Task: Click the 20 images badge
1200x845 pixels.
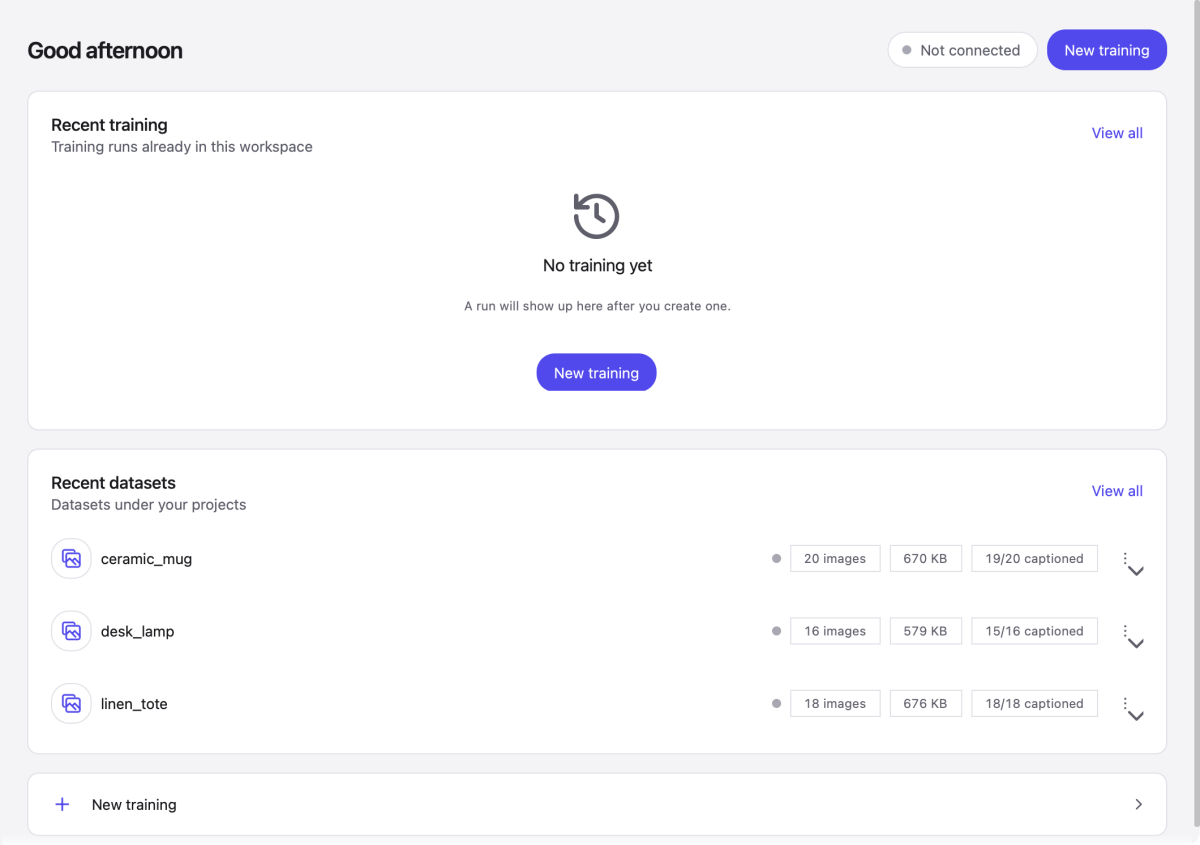Action: coord(835,559)
